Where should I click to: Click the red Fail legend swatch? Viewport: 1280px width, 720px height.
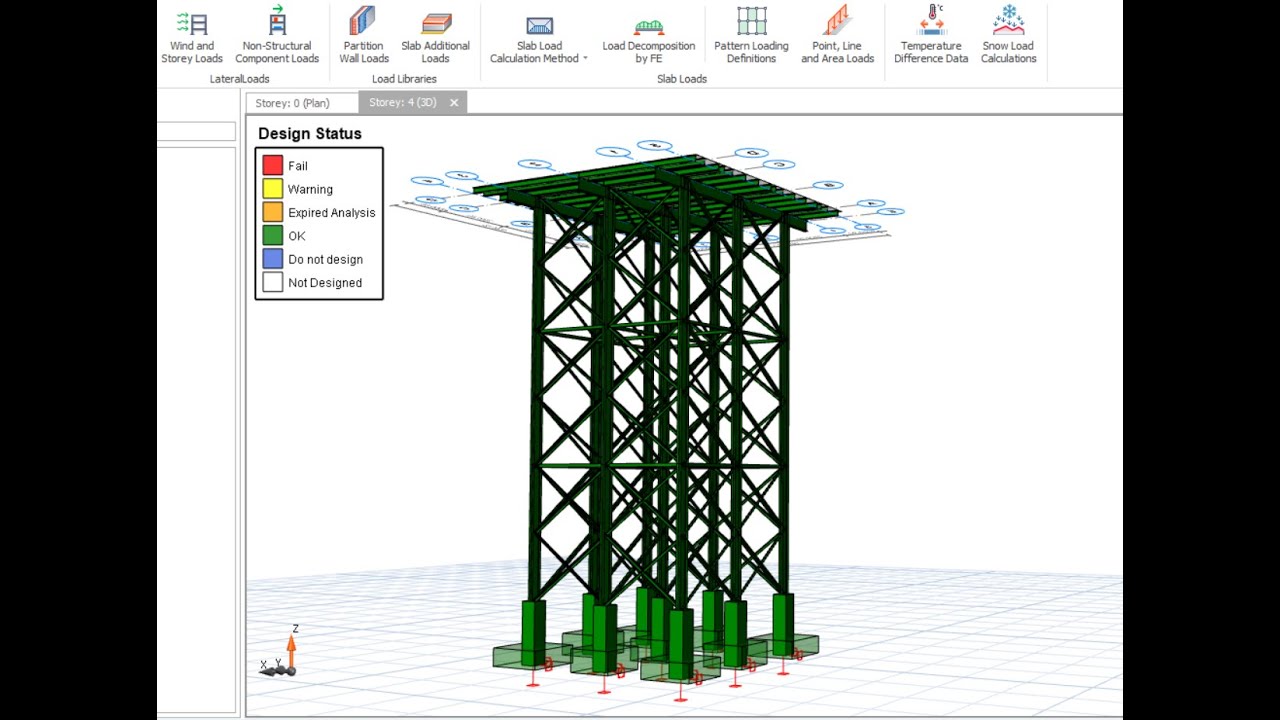272,166
